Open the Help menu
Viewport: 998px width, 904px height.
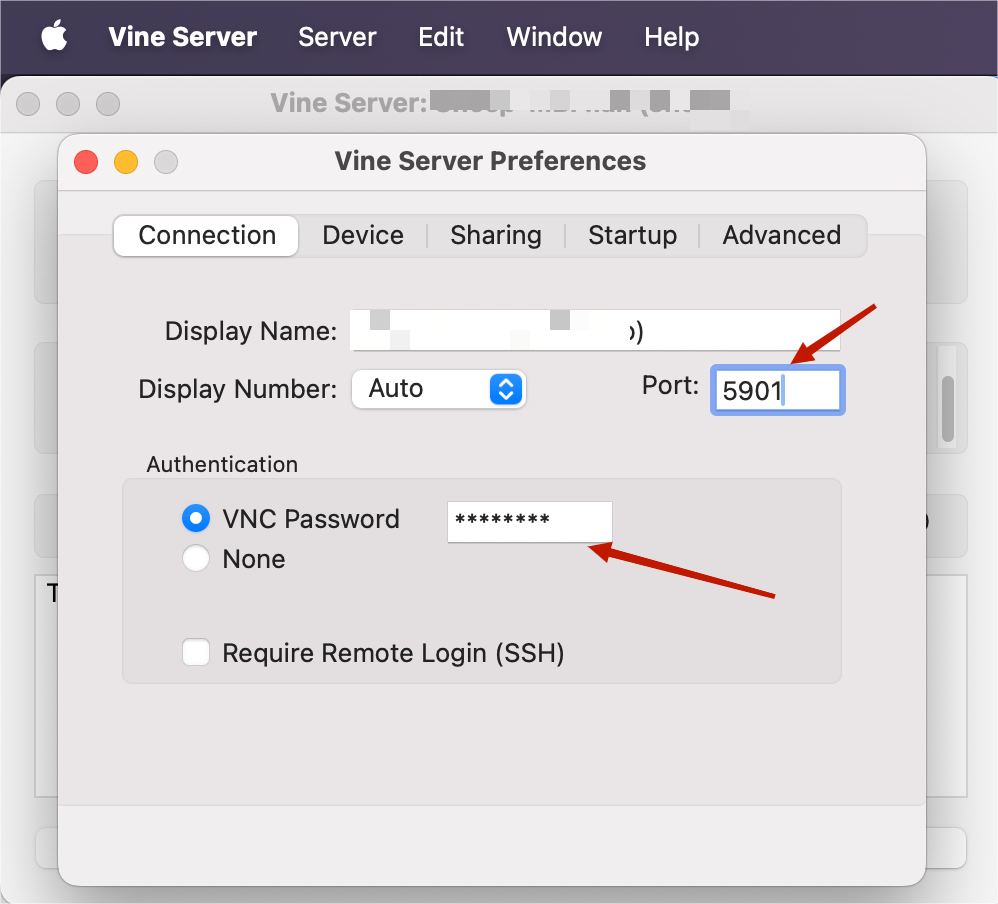tap(671, 37)
